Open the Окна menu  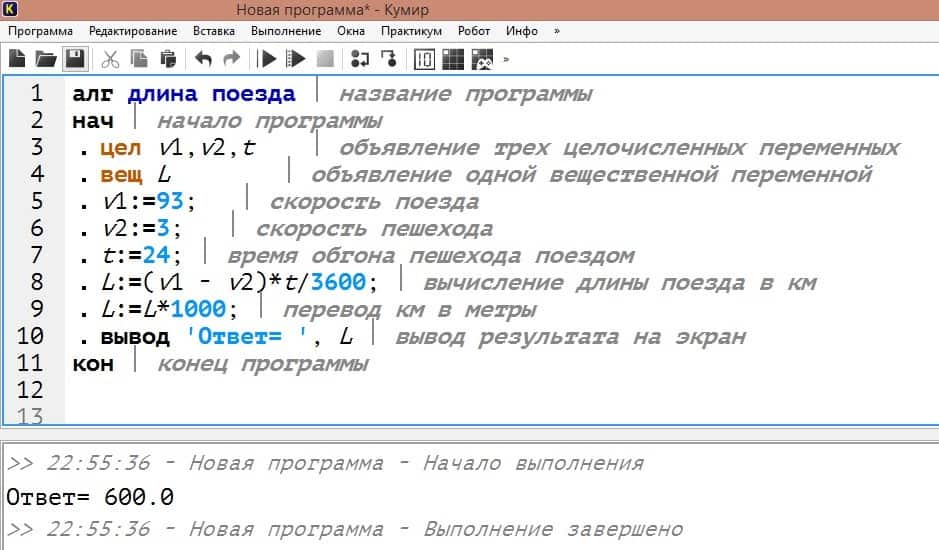pyautogui.click(x=351, y=31)
